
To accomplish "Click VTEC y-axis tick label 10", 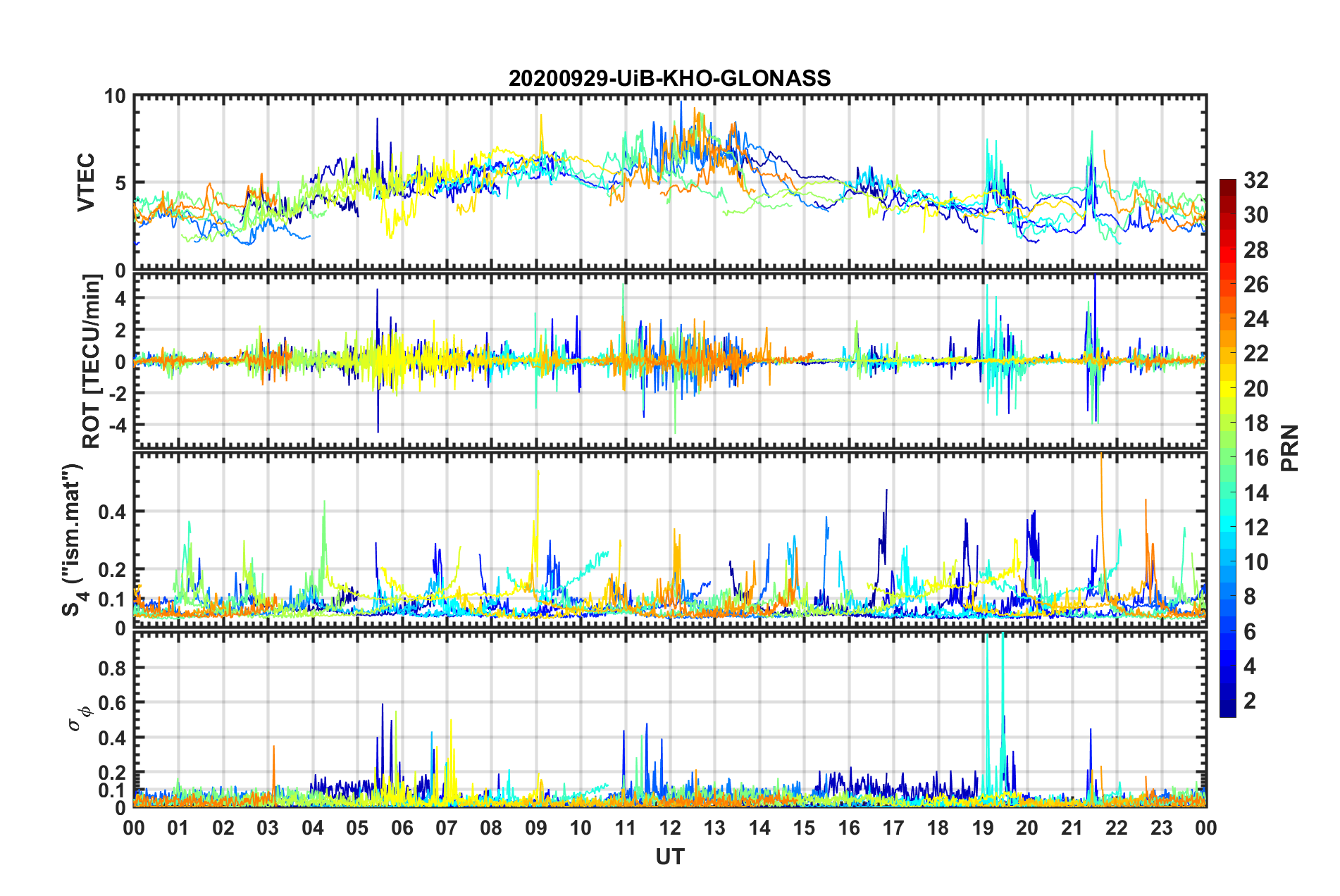I will coord(115,97).
